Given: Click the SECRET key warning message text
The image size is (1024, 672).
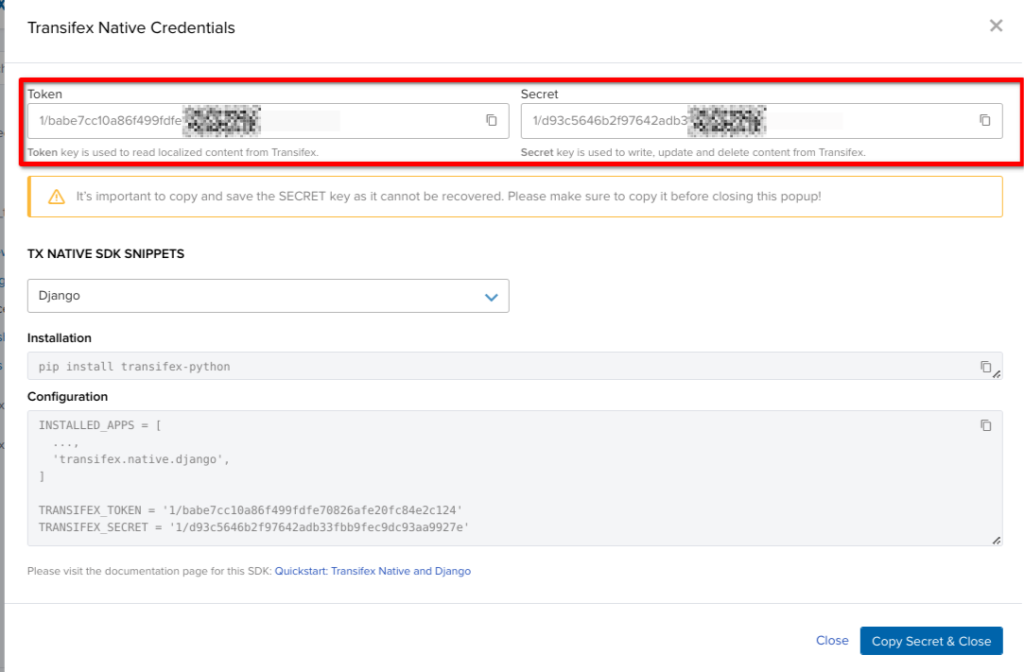Looking at the screenshot, I should pyautogui.click(x=448, y=196).
